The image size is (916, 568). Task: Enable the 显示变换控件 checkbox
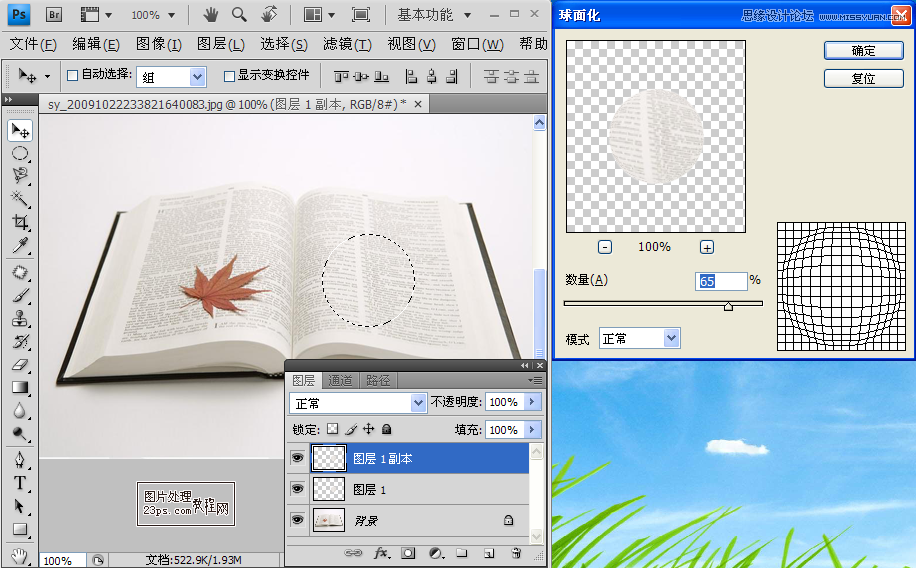[230, 76]
